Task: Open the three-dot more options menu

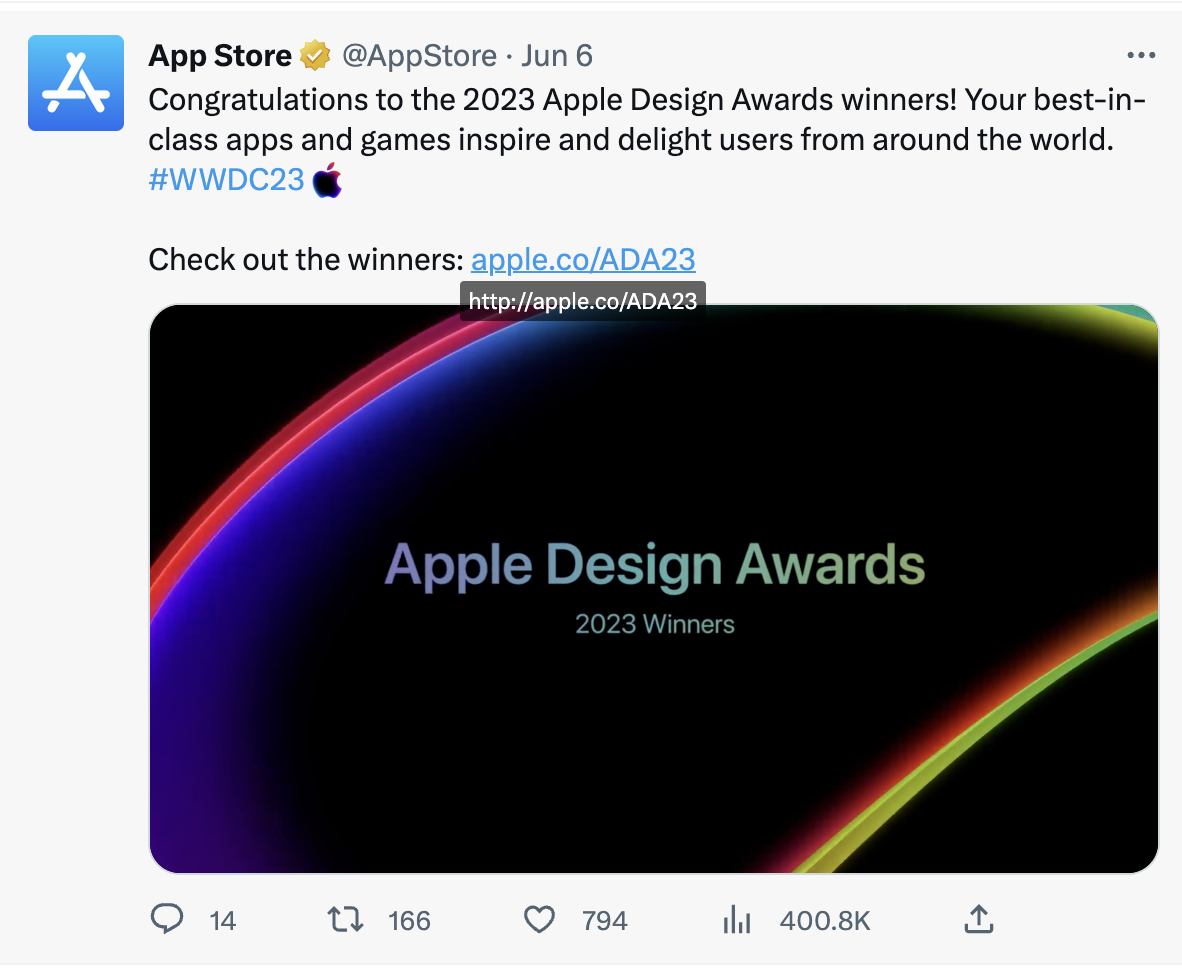Action: click(1141, 55)
